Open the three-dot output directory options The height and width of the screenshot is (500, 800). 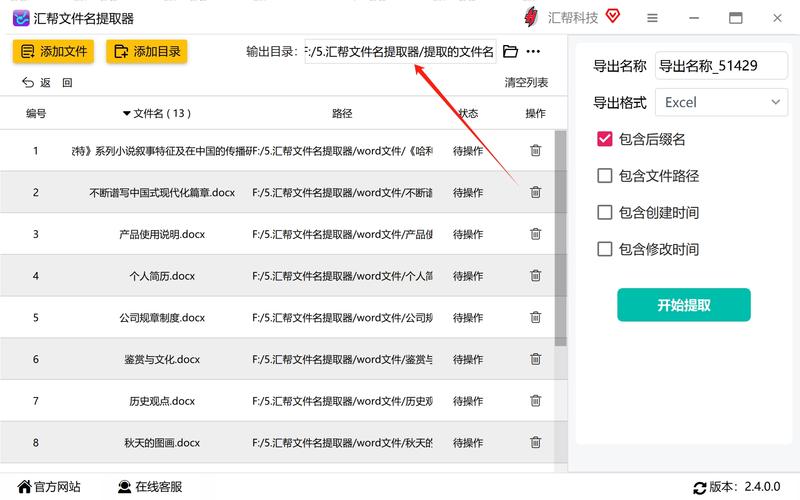pyautogui.click(x=533, y=51)
